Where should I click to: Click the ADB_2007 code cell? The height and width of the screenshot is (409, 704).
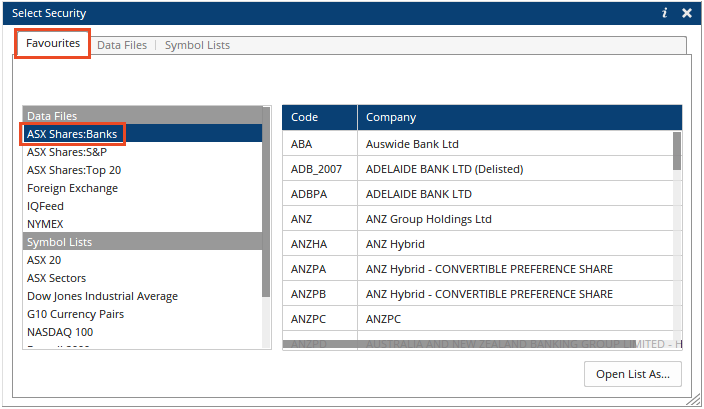(320, 169)
